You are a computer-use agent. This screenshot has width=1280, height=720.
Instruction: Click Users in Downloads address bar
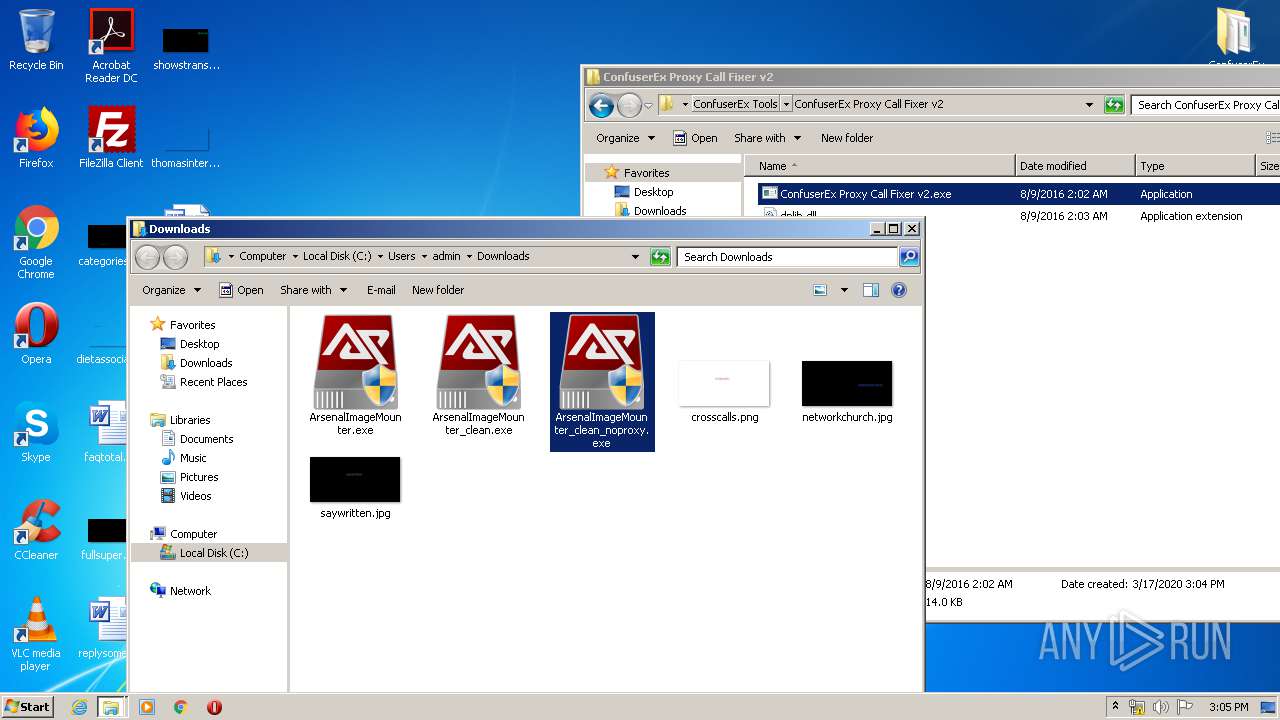(x=401, y=256)
